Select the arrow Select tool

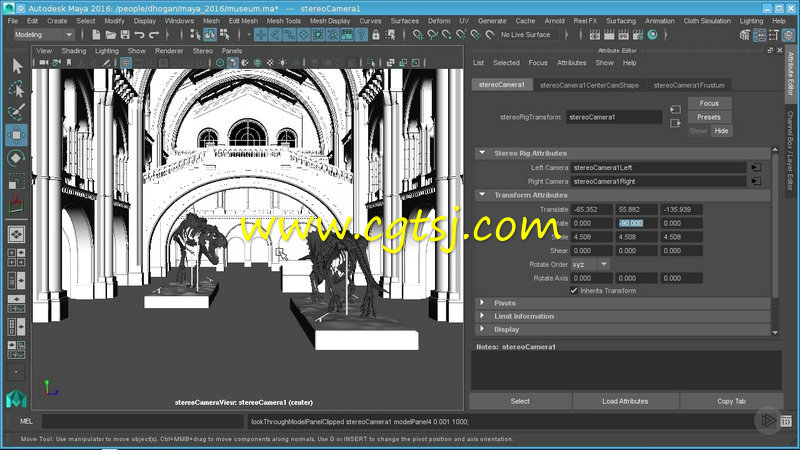click(17, 66)
